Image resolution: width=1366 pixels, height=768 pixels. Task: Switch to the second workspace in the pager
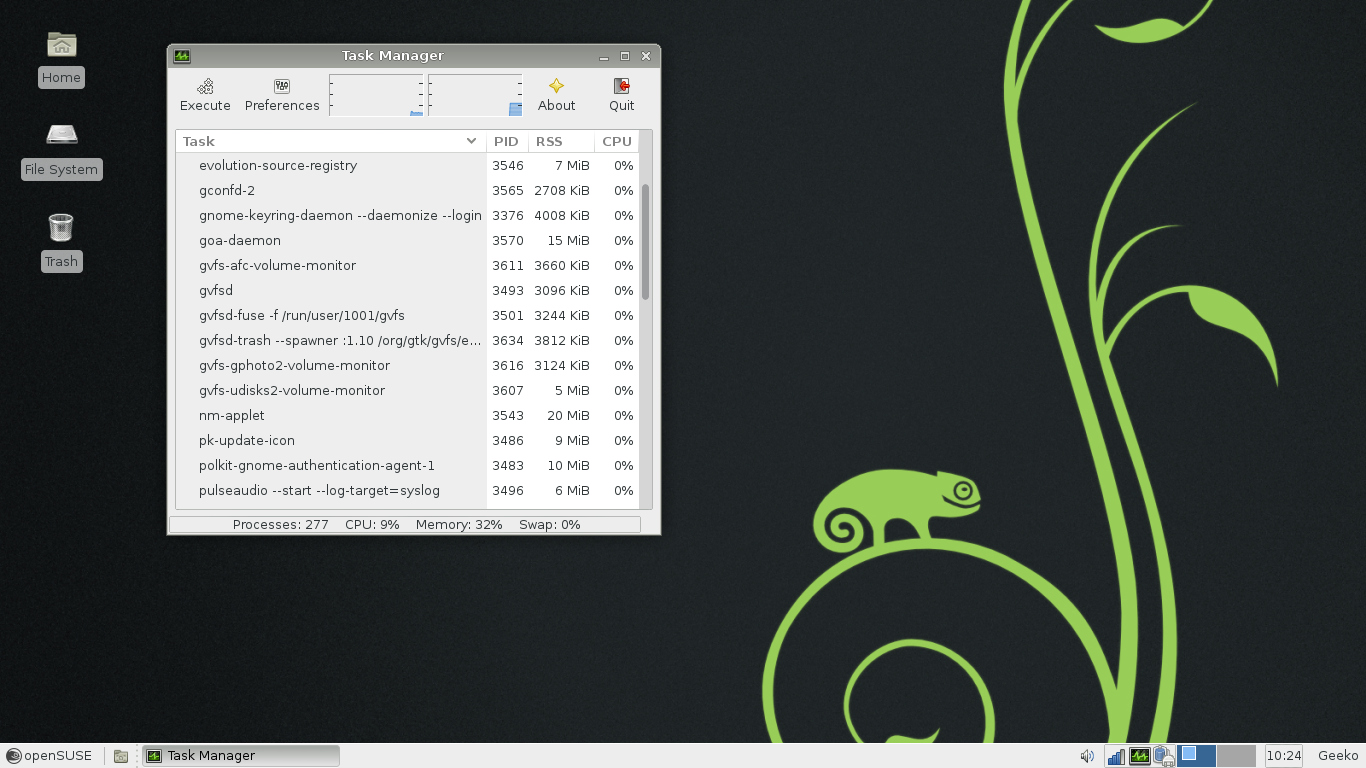click(1236, 756)
